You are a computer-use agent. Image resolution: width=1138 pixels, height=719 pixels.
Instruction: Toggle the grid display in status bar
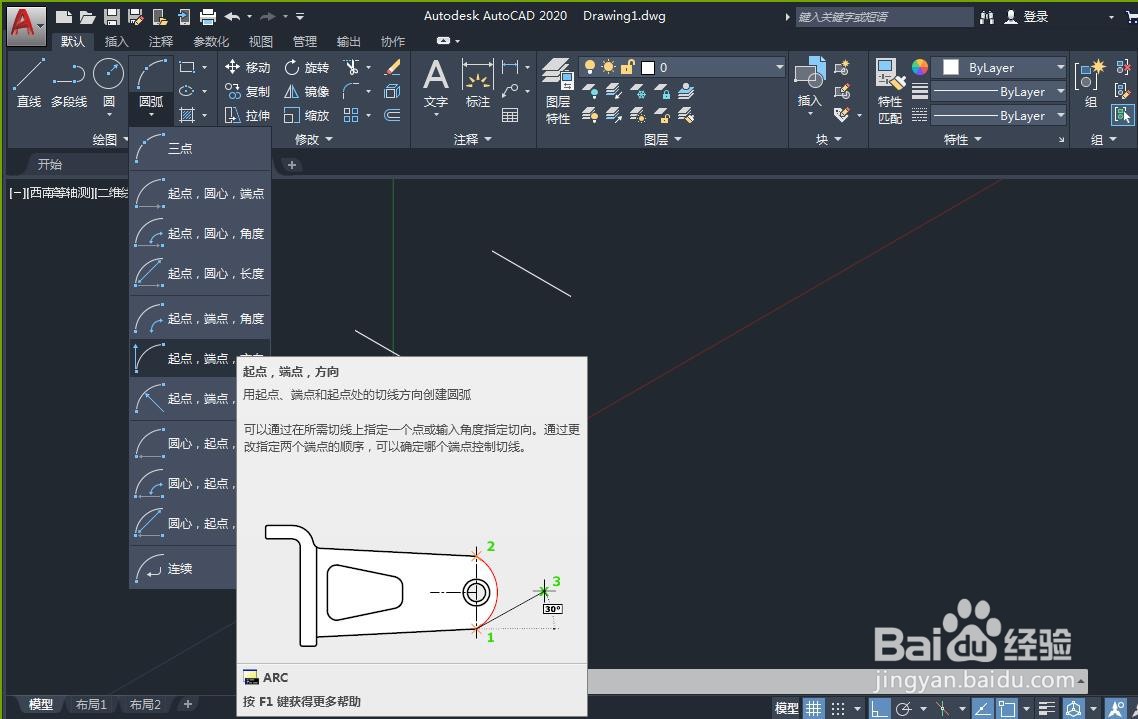tap(814, 708)
